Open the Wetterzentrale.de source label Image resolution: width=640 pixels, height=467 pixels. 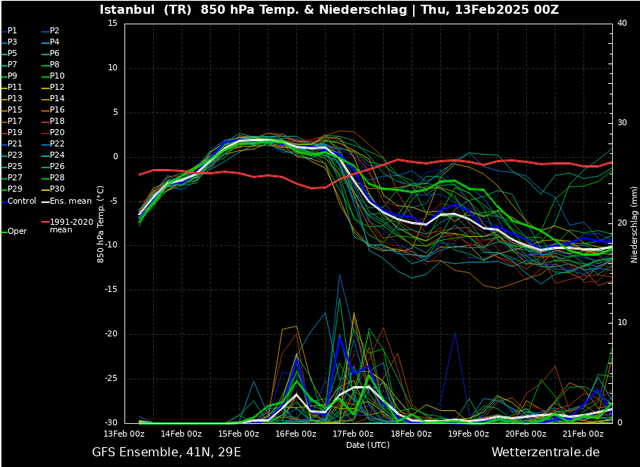pos(545,452)
